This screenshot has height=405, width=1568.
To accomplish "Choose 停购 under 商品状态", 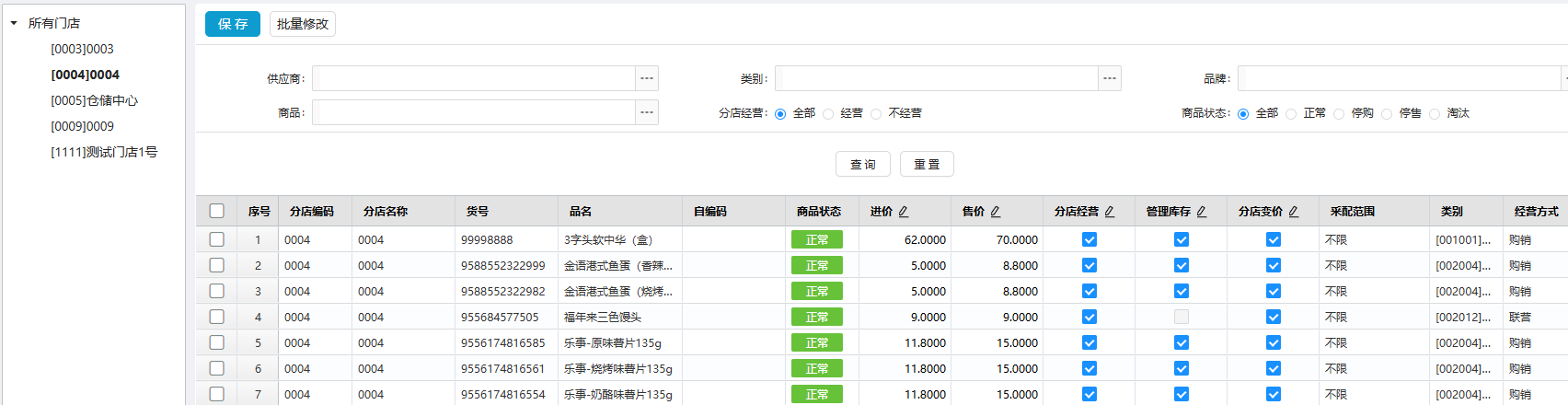I will pos(1339,114).
